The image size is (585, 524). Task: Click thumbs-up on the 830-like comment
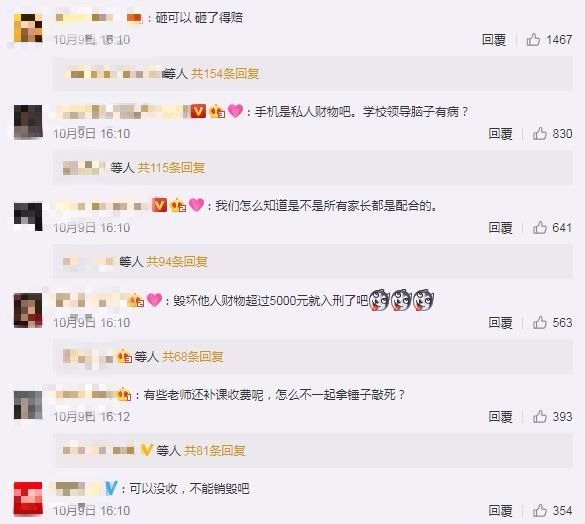539,133
